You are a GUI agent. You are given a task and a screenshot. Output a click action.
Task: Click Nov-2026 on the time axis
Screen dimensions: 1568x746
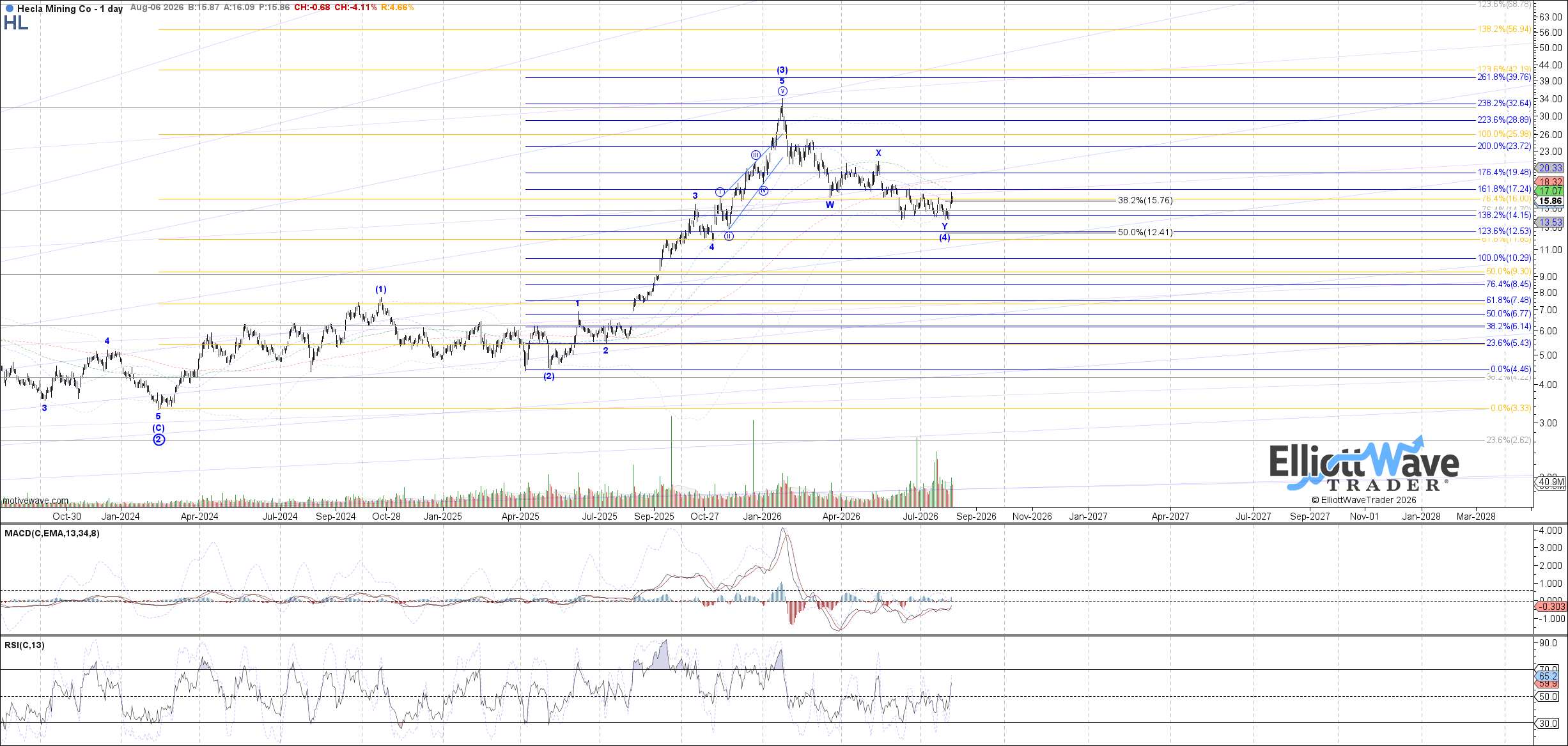pyautogui.click(x=1032, y=517)
